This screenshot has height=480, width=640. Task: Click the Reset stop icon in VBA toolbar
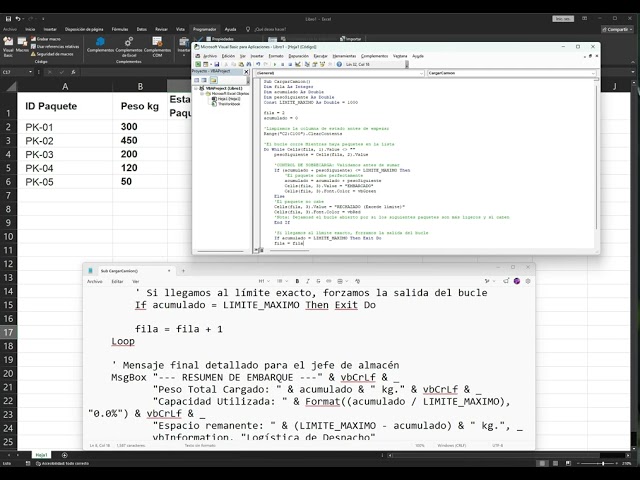(x=290, y=64)
